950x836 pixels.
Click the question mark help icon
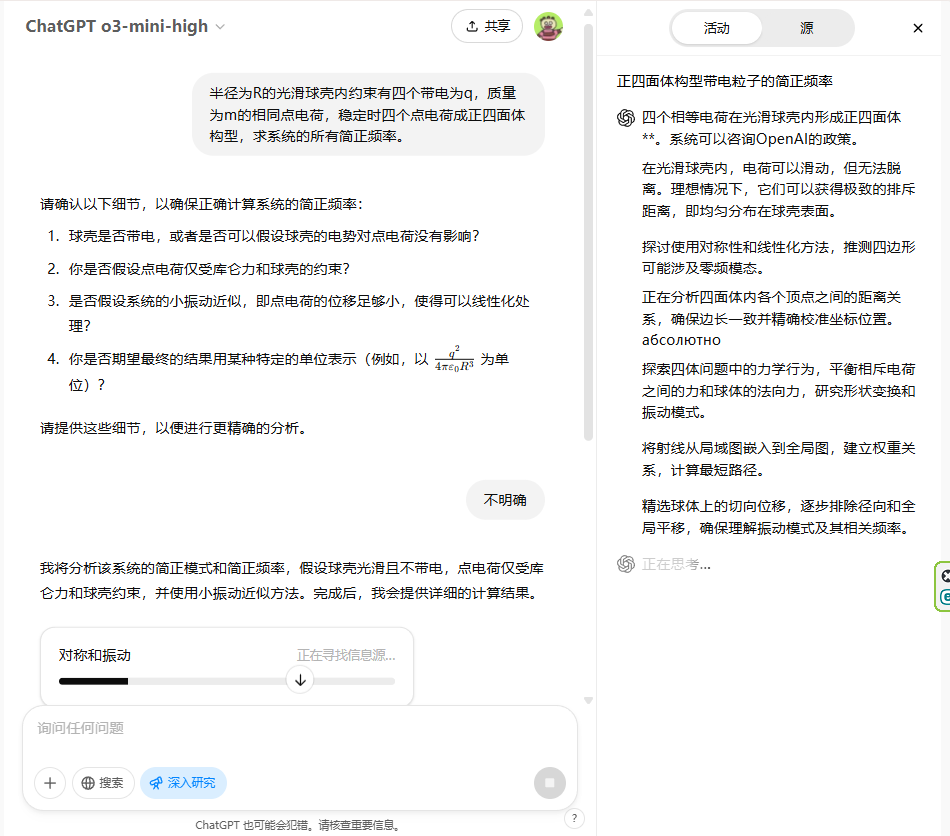pos(574,819)
